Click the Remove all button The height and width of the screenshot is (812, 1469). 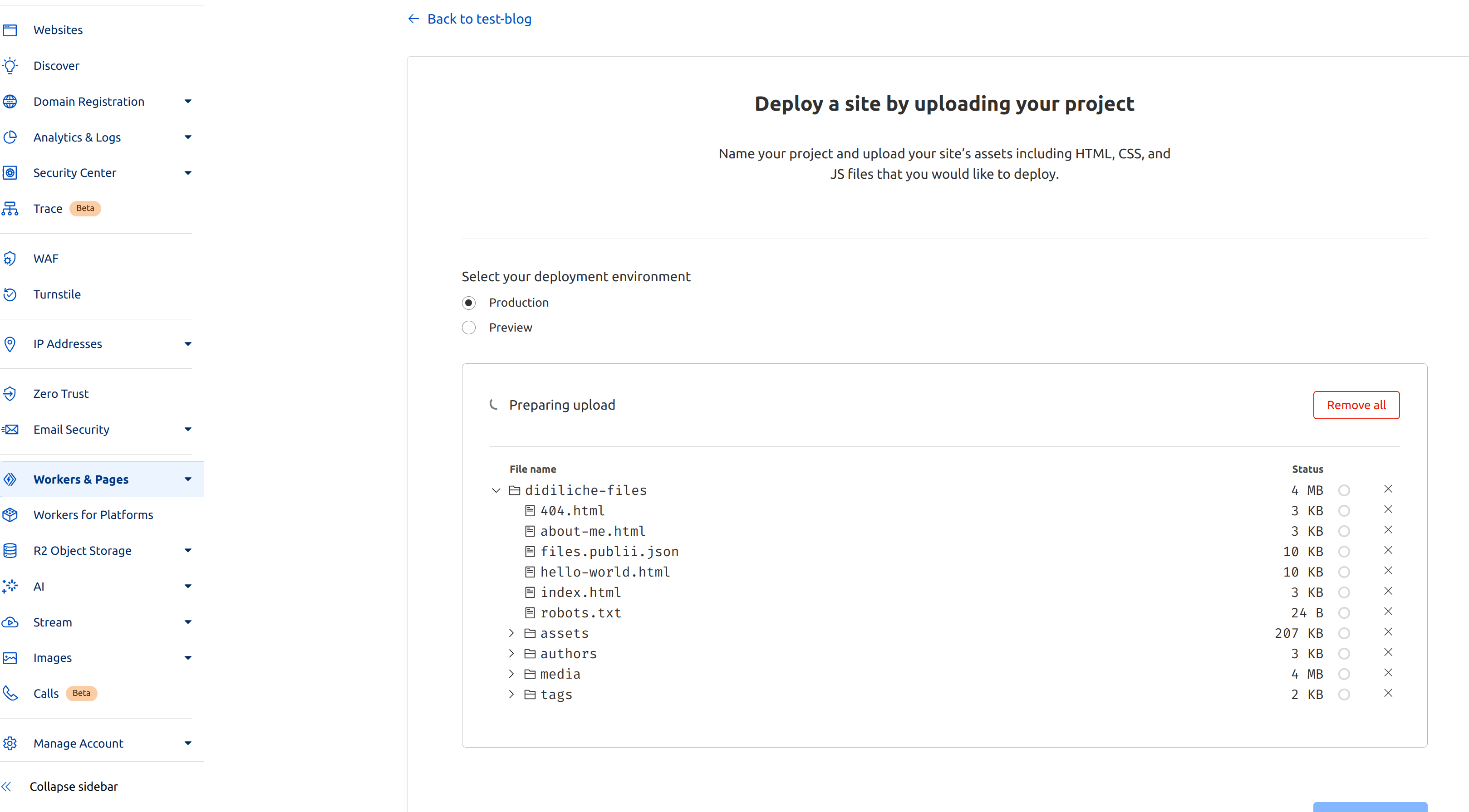1356,405
